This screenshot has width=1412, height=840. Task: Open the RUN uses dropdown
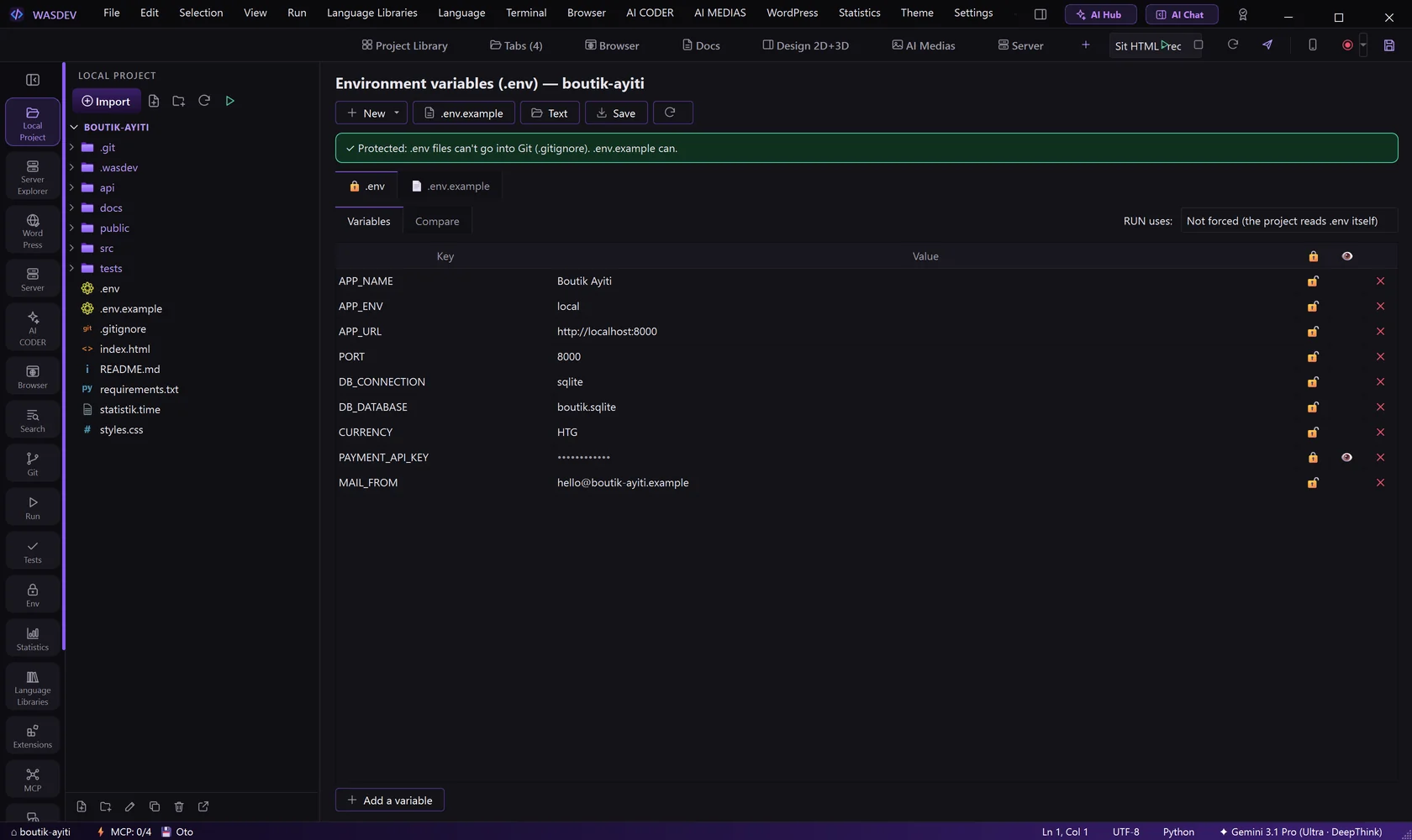(1288, 221)
